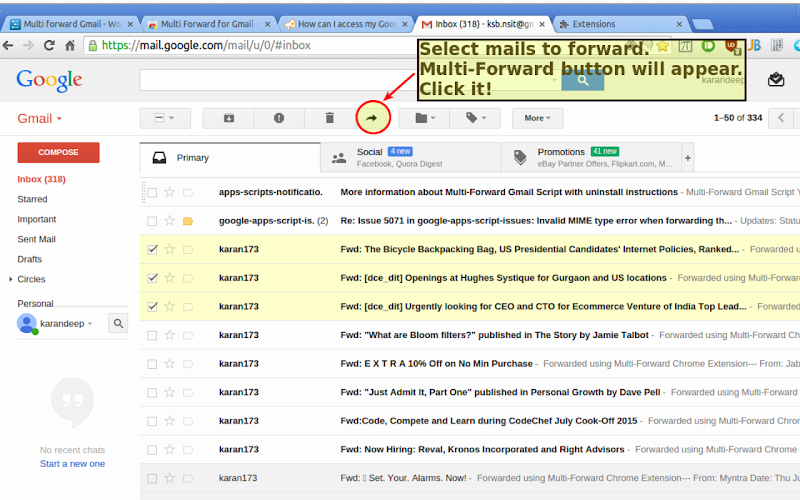
Task: Open the More information about Multi-Forward mail
Action: pos(469,192)
